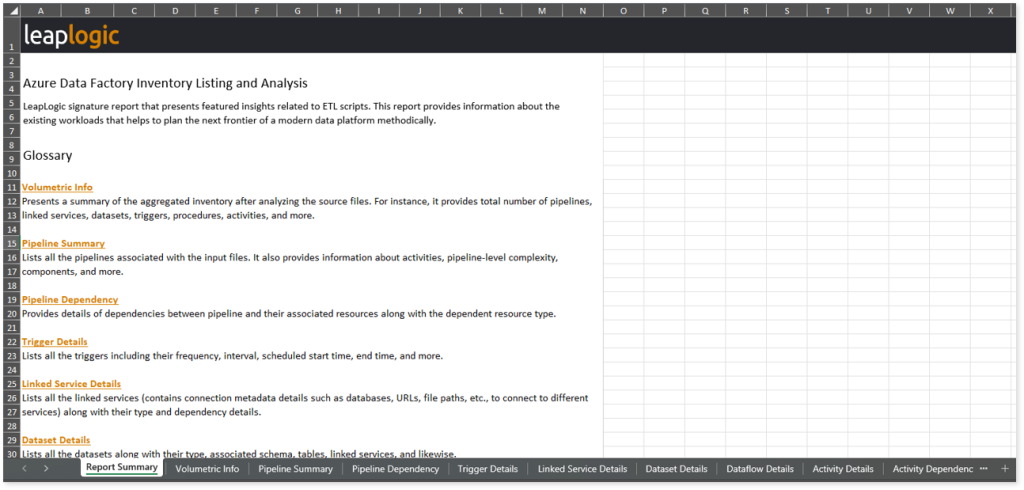The width and height of the screenshot is (1024, 490).
Task: Show more sheet tabs via ellipsis
Action: pos(984,468)
